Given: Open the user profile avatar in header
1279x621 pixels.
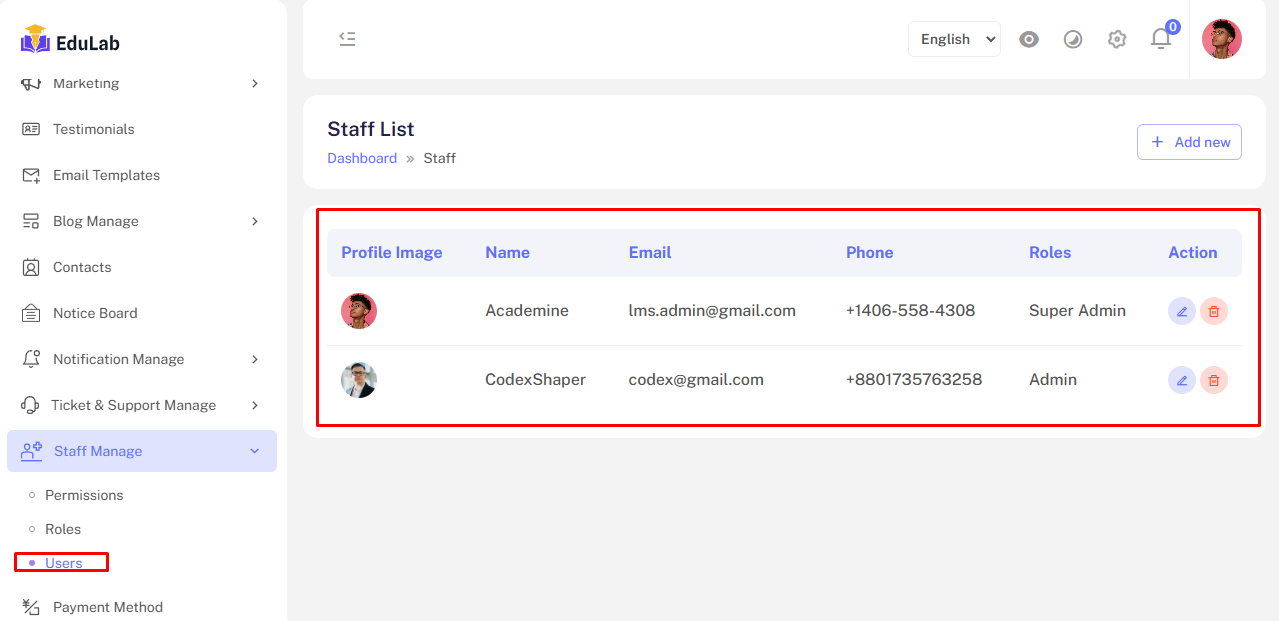Looking at the screenshot, I should pos(1221,39).
